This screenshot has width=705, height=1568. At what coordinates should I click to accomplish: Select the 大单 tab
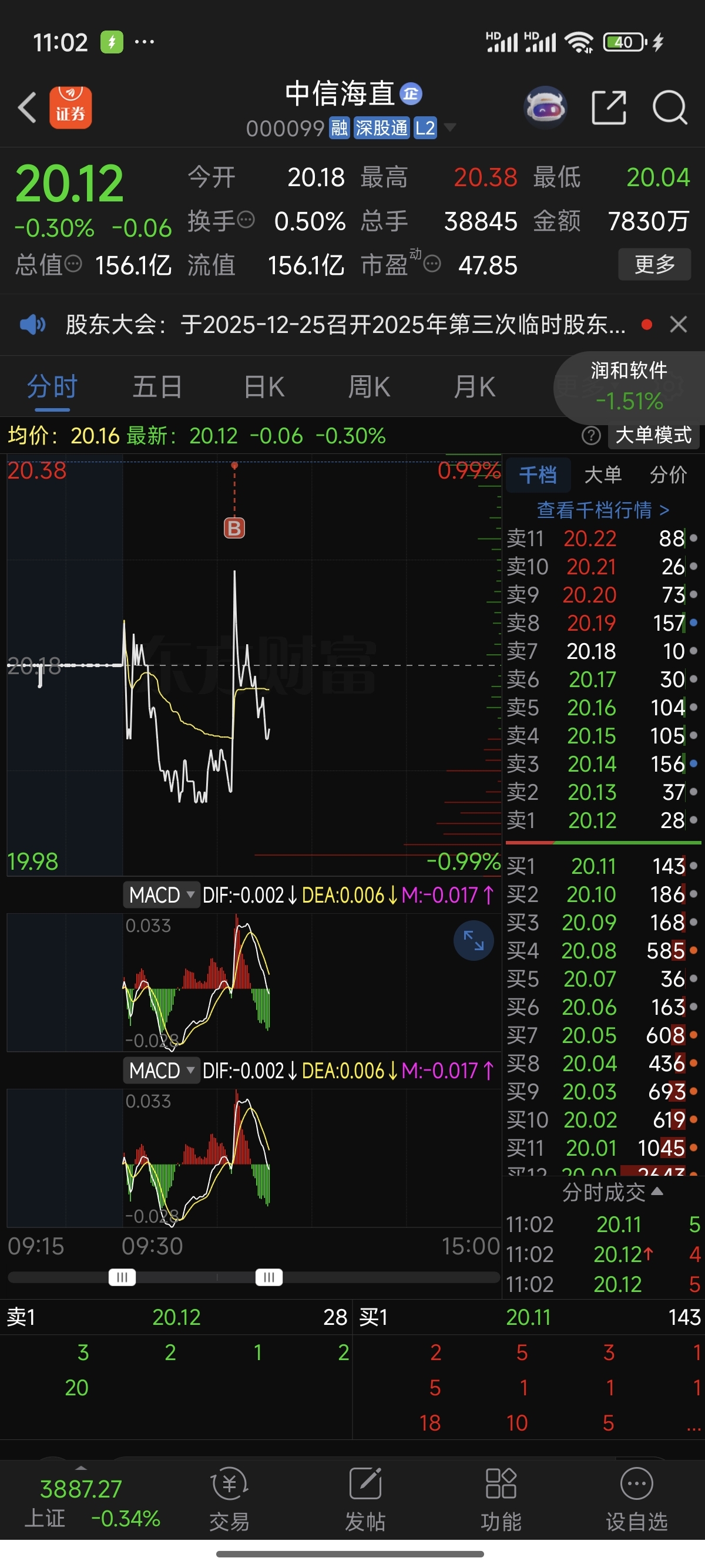[x=603, y=475]
